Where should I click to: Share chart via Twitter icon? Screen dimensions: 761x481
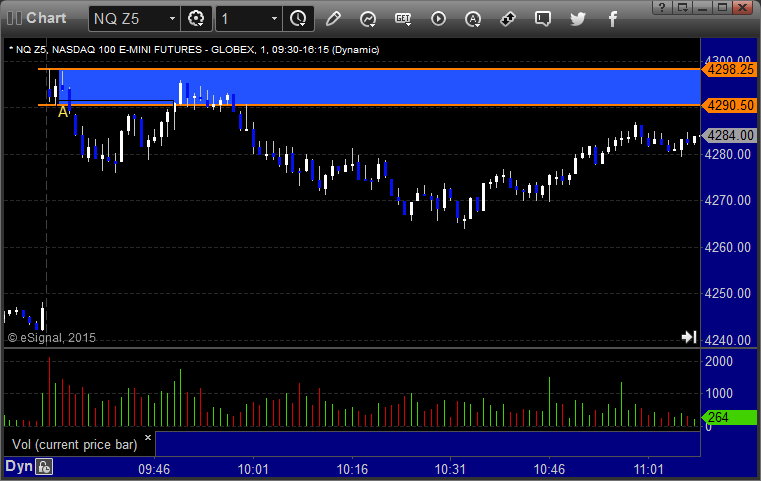578,19
